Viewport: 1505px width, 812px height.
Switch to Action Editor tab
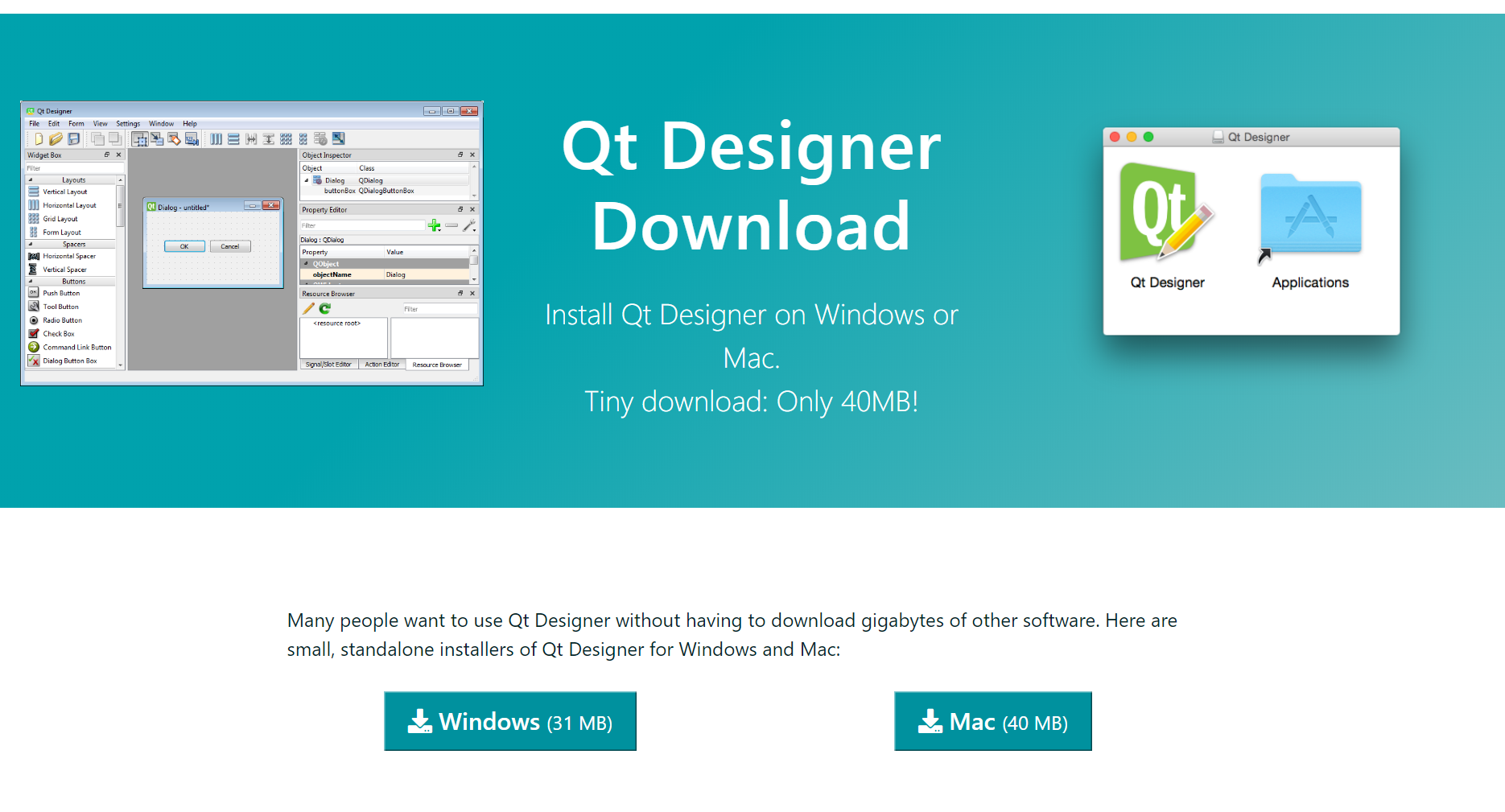tap(382, 365)
